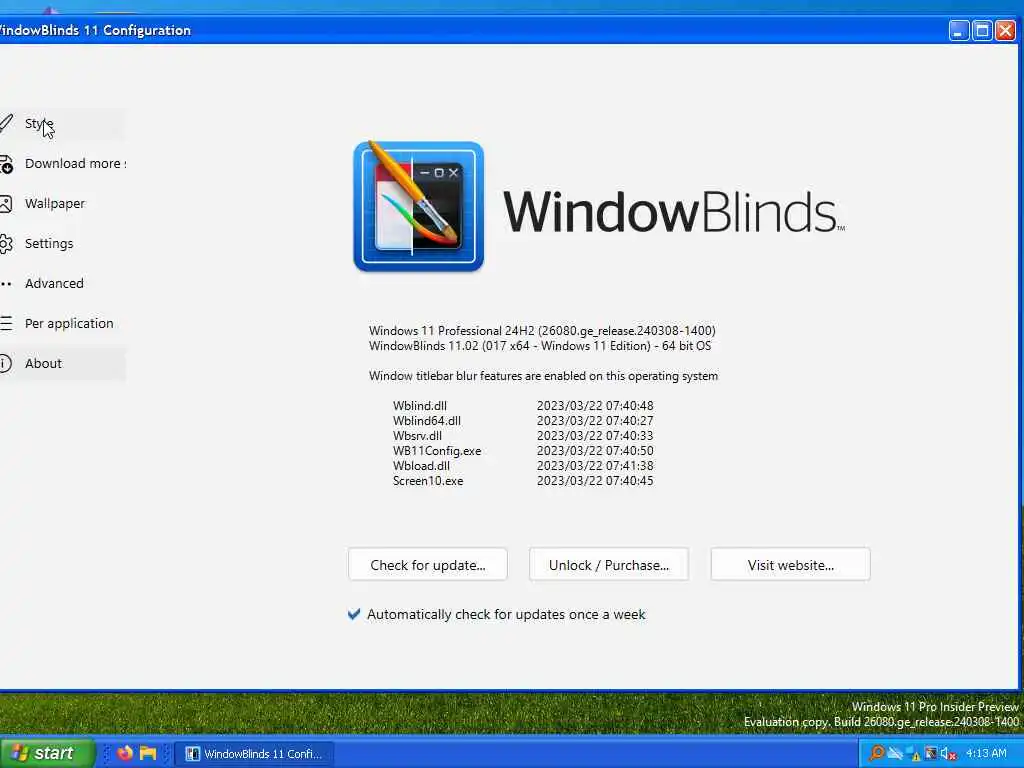
Task: Click the About info icon
Action: pos(6,364)
